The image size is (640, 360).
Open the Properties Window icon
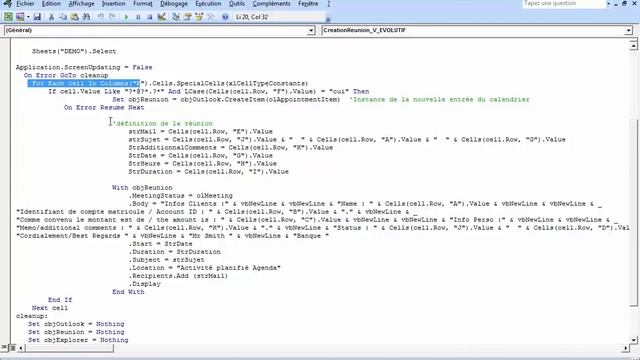187,17
